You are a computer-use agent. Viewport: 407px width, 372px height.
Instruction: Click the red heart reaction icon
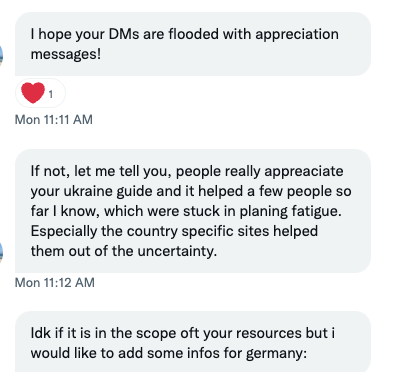pos(33,92)
